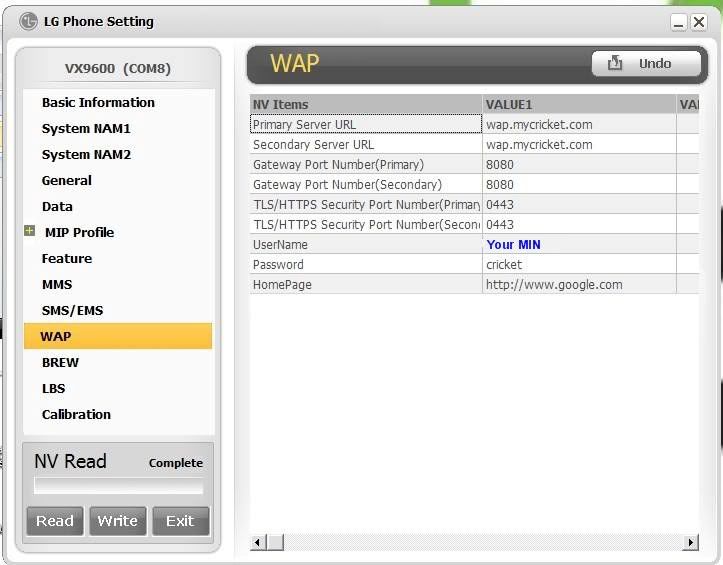The height and width of the screenshot is (565, 723).
Task: Select the HomePage row label
Action: pos(366,285)
